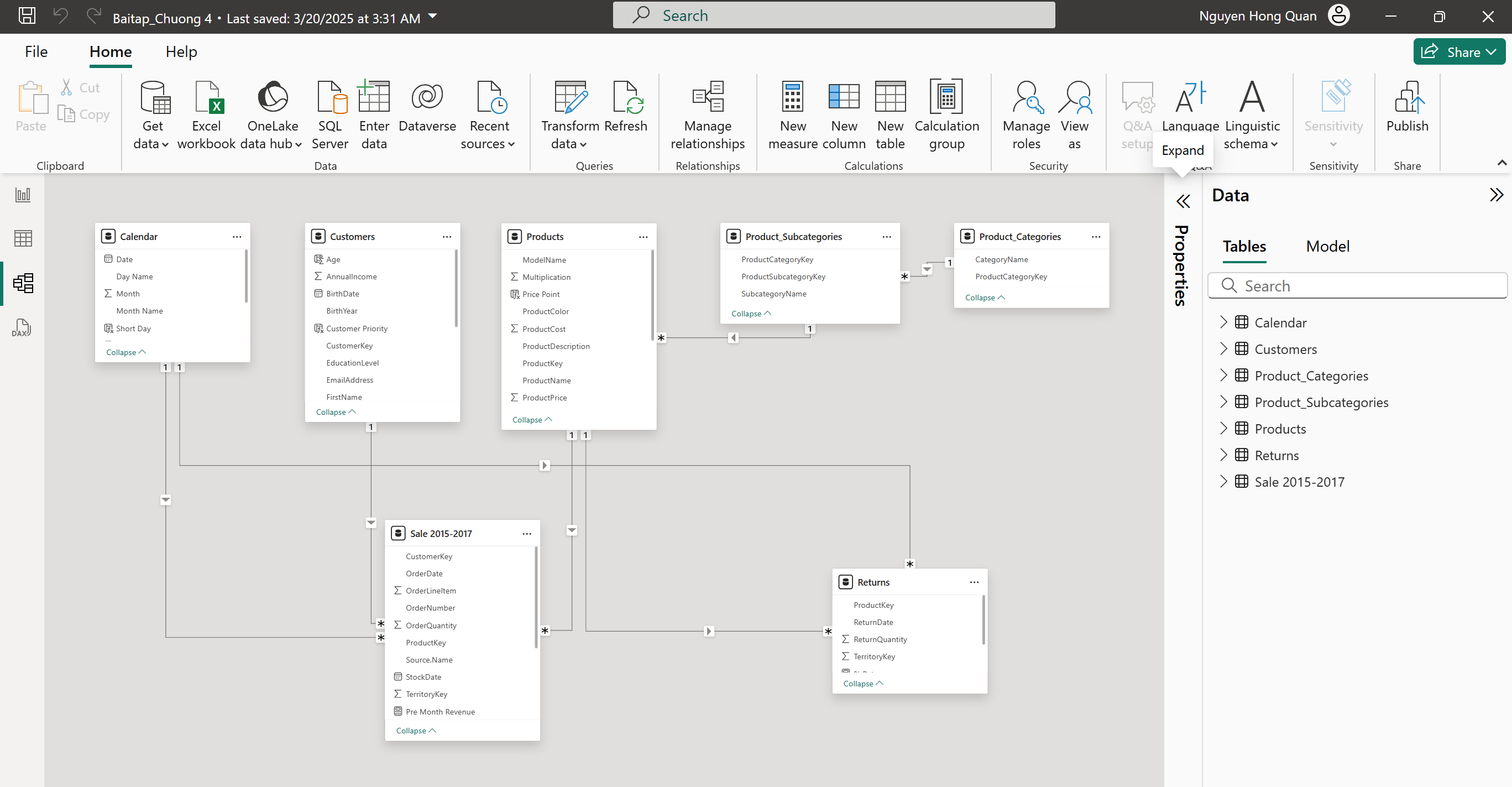1512x787 pixels.
Task: Create a New measure
Action: (x=793, y=115)
